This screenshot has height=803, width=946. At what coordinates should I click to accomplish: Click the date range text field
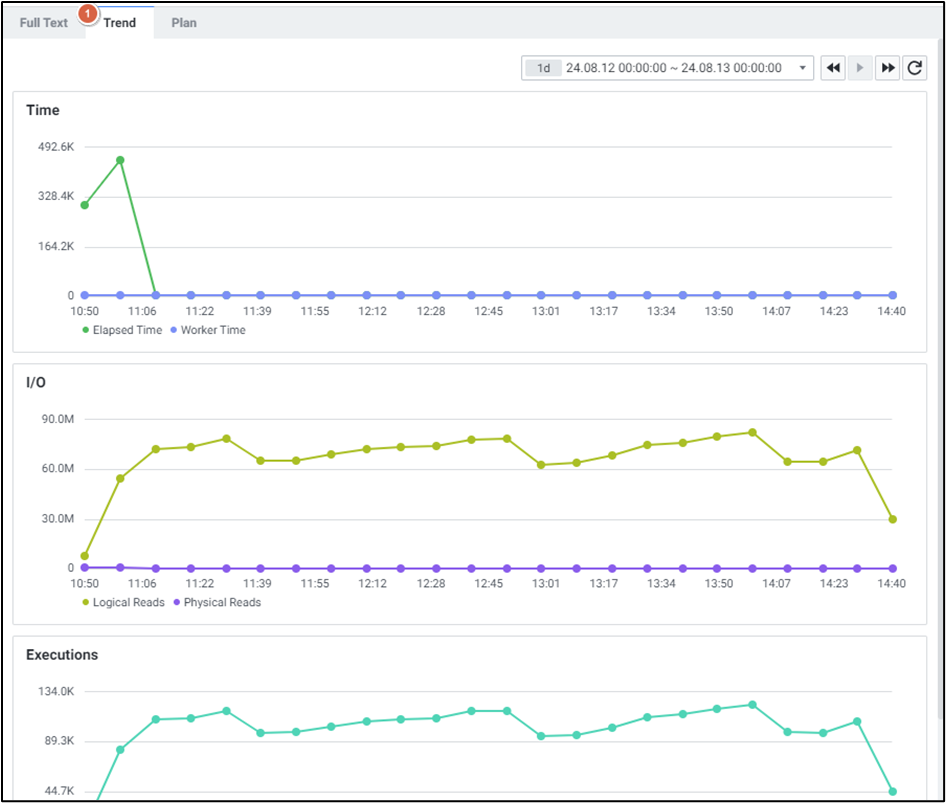pyautogui.click(x=673, y=68)
